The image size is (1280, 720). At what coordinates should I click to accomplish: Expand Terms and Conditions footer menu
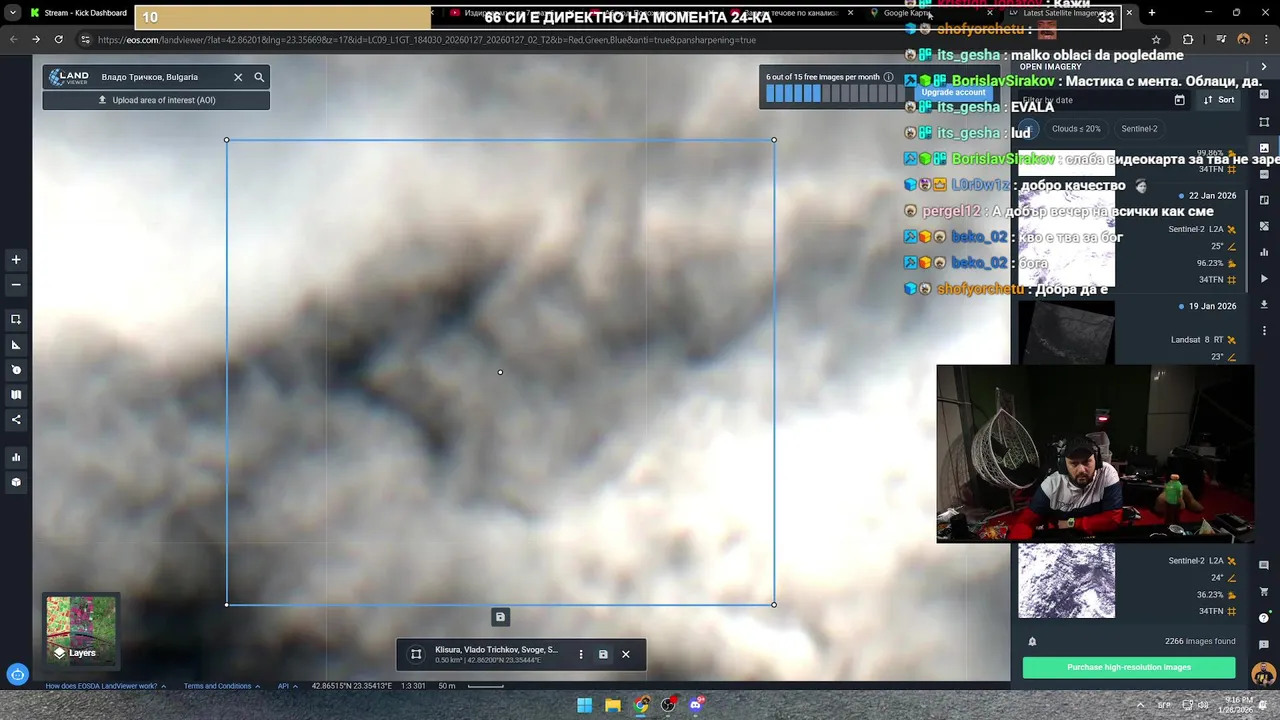[x=221, y=686]
